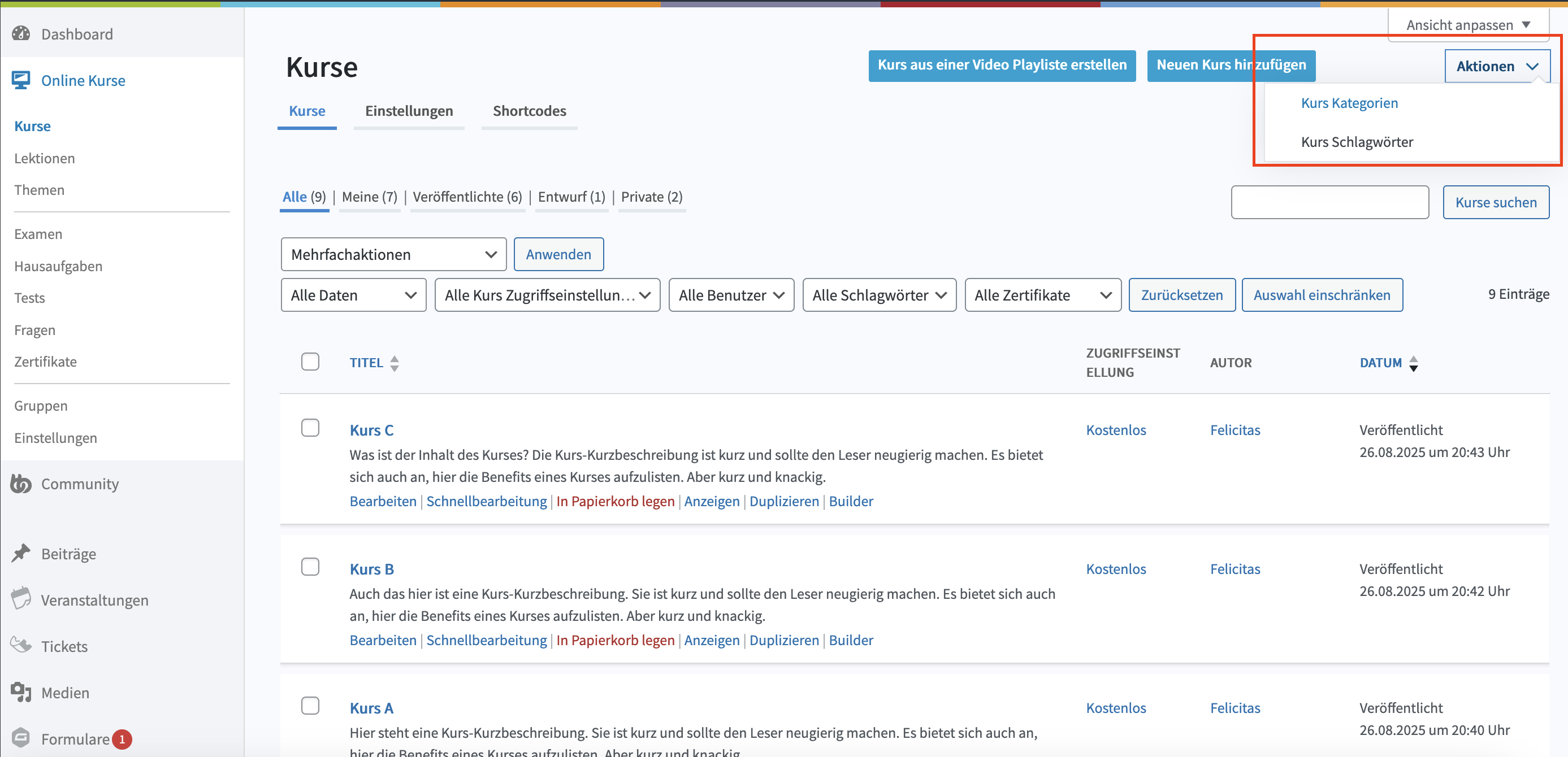
Task: Open the Alle Daten filter dropdown
Action: [354, 295]
